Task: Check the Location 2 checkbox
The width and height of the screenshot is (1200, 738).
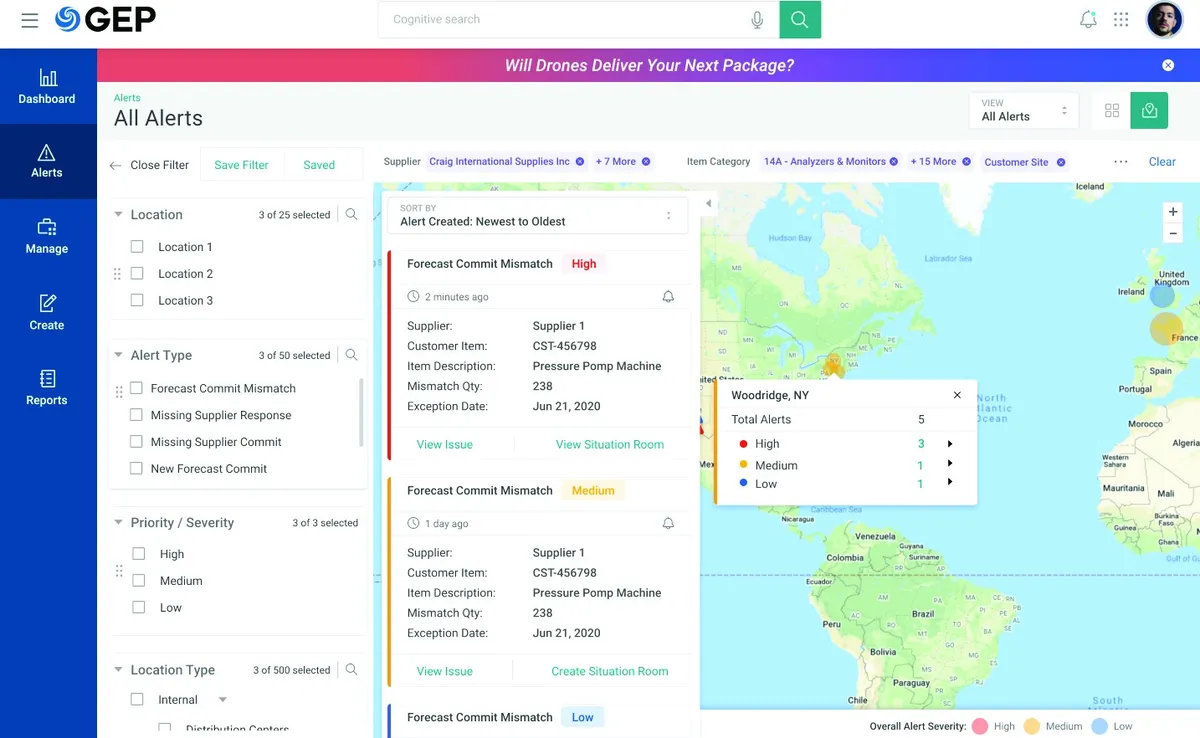Action: tap(137, 273)
